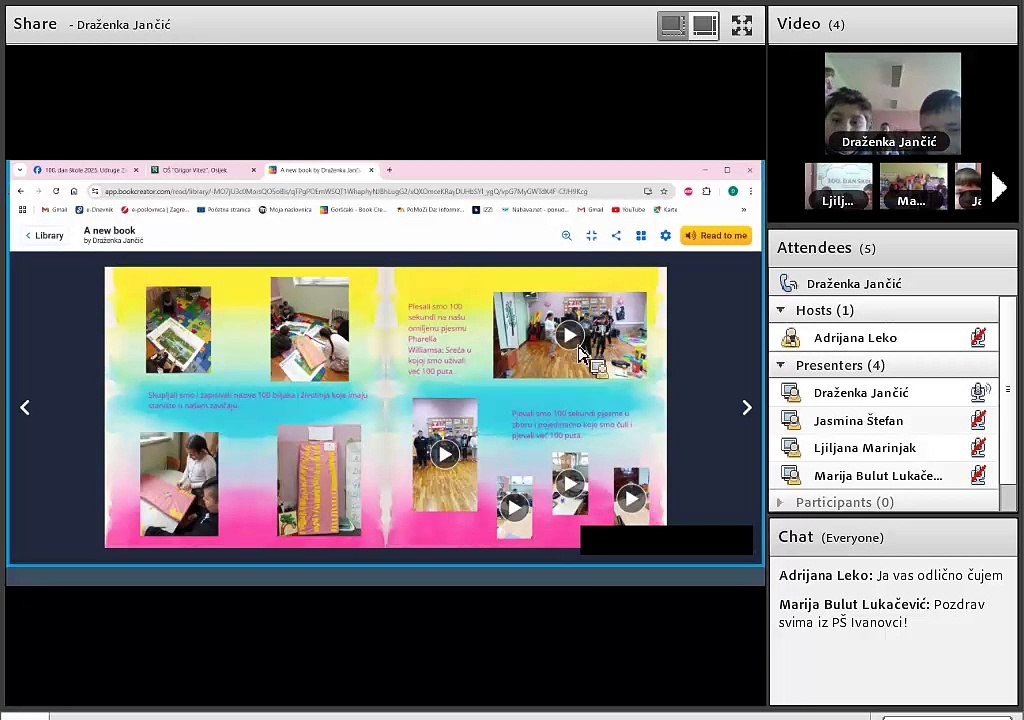The width and height of the screenshot is (1024, 720).
Task: Play the large video of children dancing
Action: click(569, 335)
